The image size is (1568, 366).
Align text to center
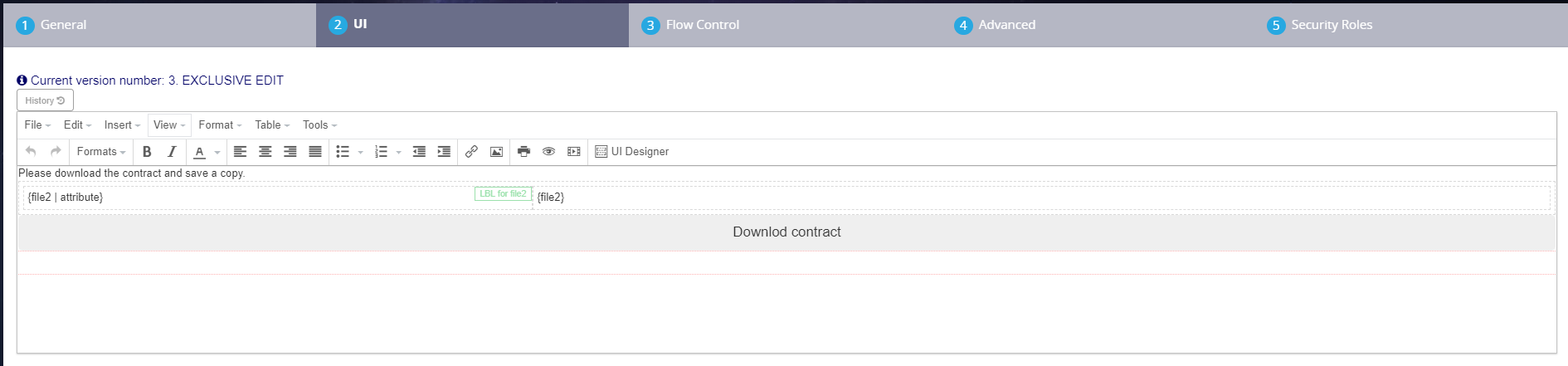tap(265, 152)
